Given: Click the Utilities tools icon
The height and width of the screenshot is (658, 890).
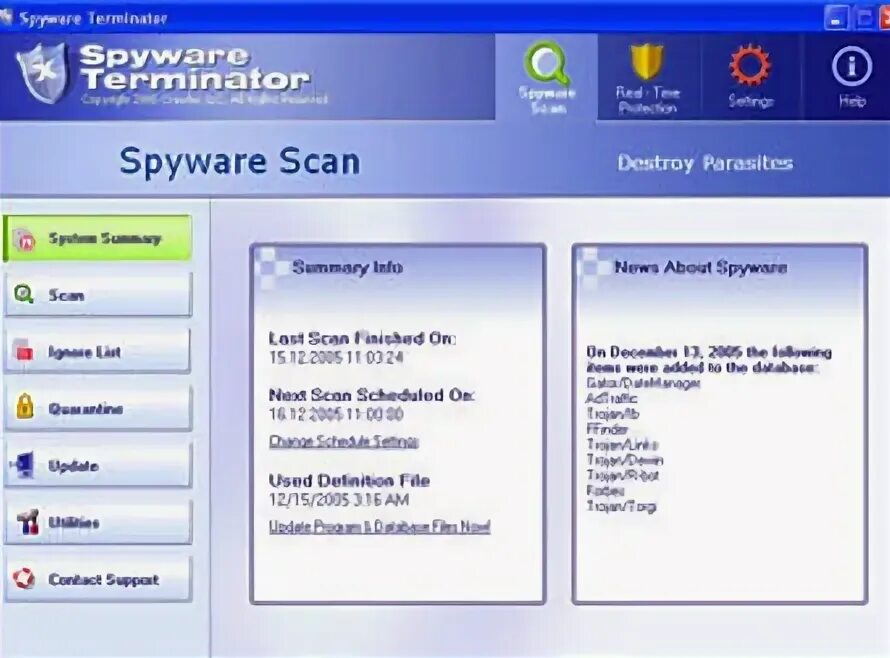Looking at the screenshot, I should point(27,521).
